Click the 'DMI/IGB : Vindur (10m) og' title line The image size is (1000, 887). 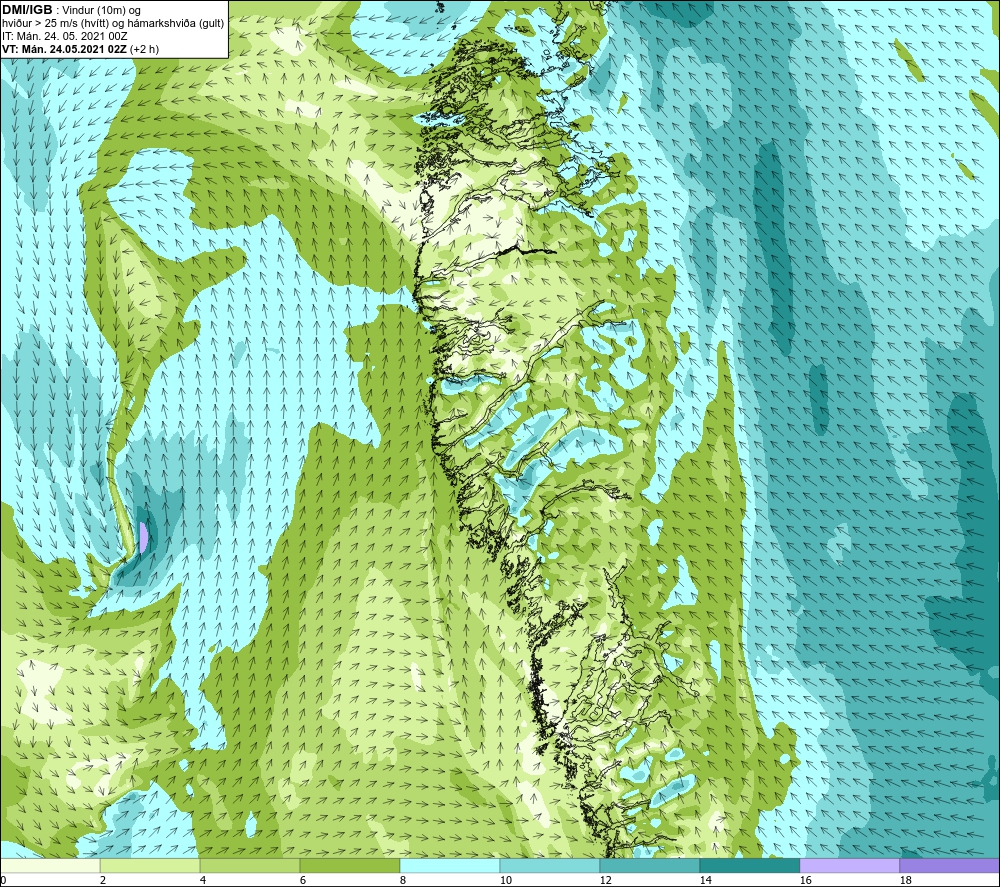tap(71, 10)
